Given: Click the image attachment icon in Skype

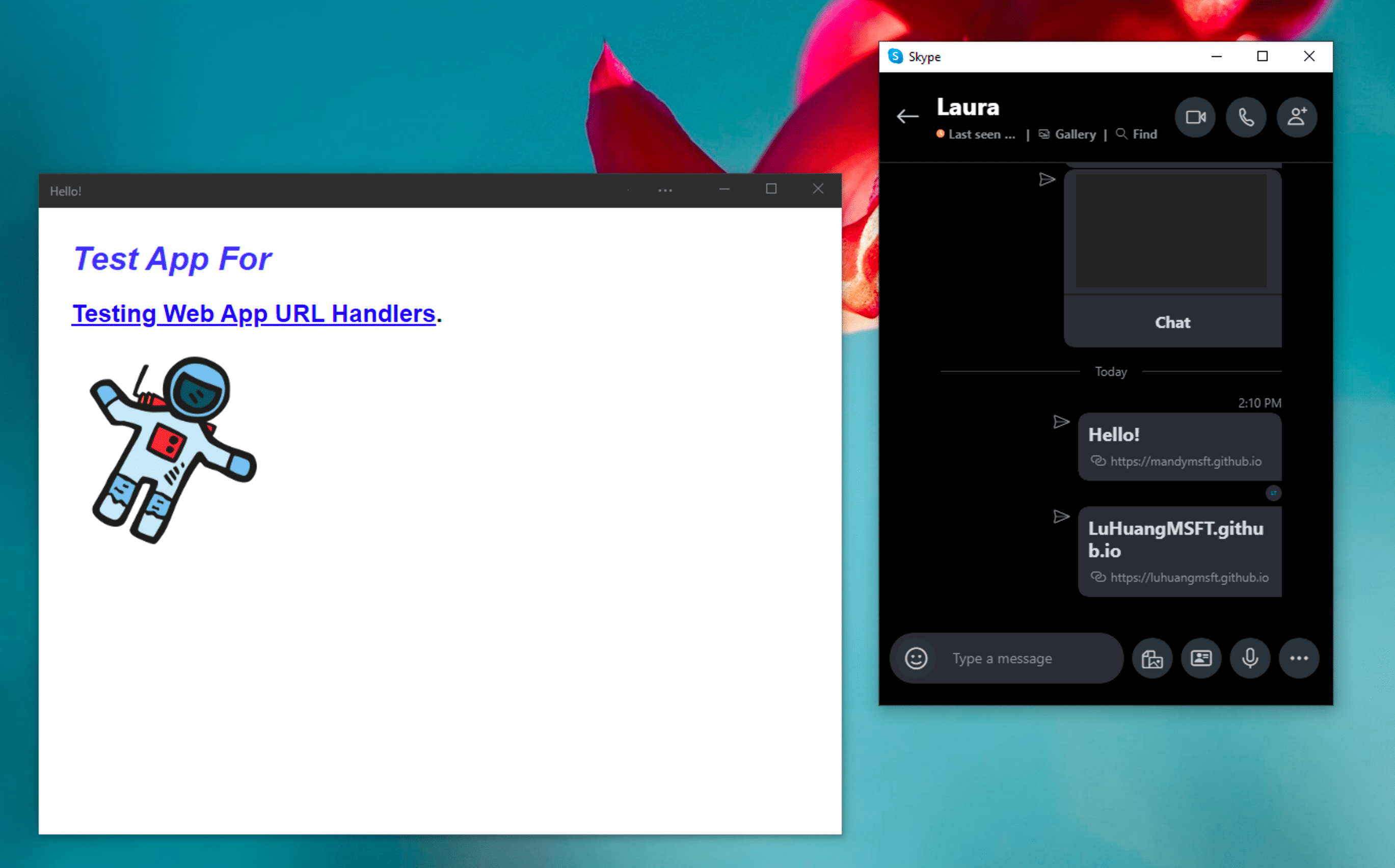Looking at the screenshot, I should click(x=1151, y=657).
